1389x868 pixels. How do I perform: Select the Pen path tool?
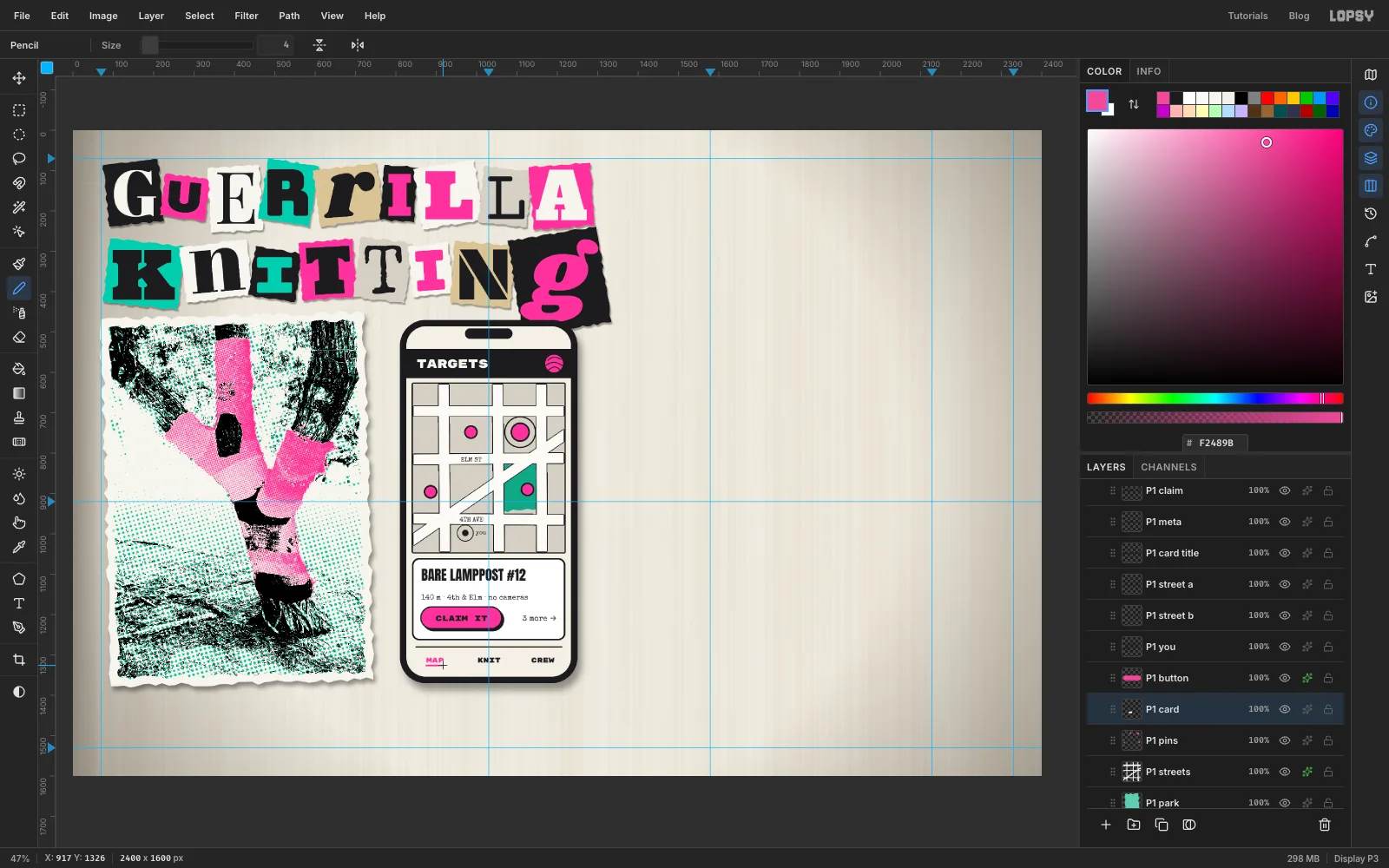pyautogui.click(x=19, y=628)
